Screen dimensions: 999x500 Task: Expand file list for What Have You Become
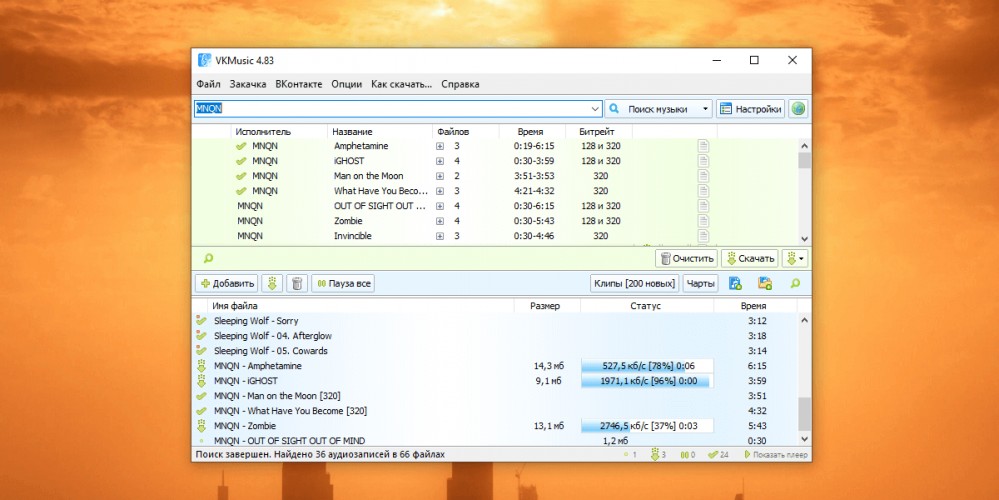(x=440, y=191)
